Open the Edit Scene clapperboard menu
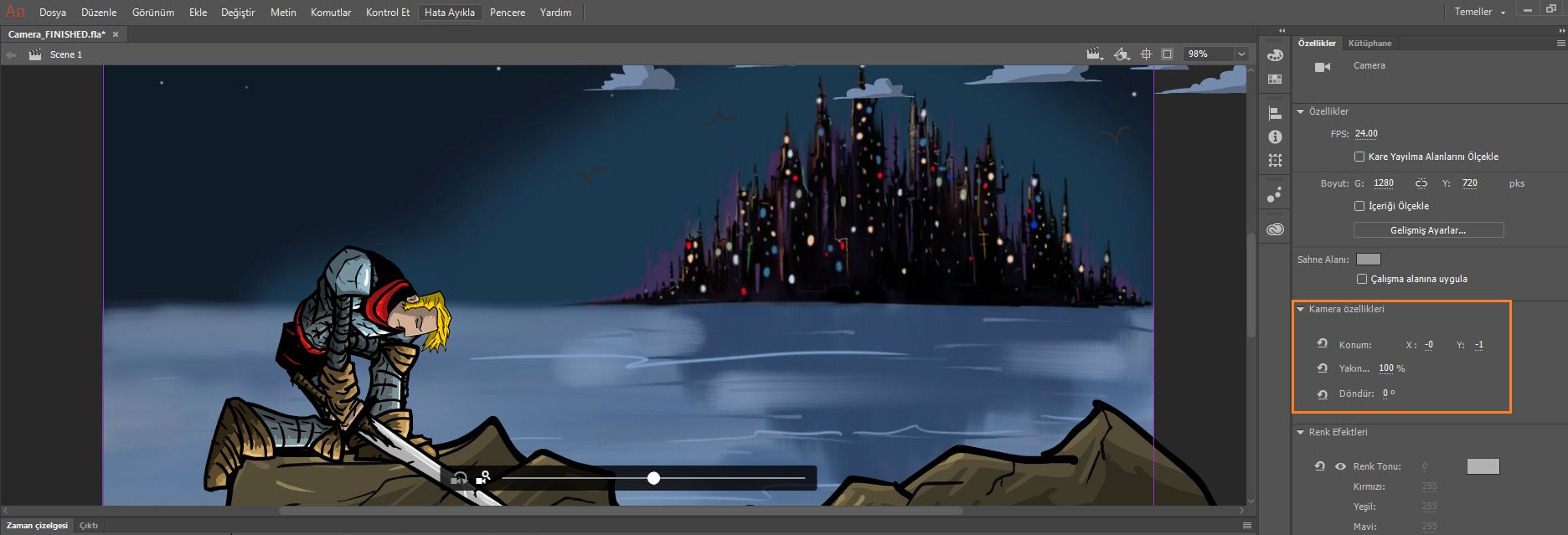Image resolution: width=1568 pixels, height=535 pixels. click(x=1094, y=54)
